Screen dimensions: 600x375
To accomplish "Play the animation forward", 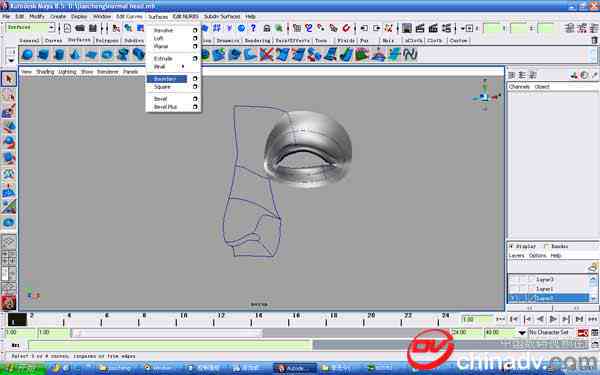I will click(x=553, y=319).
